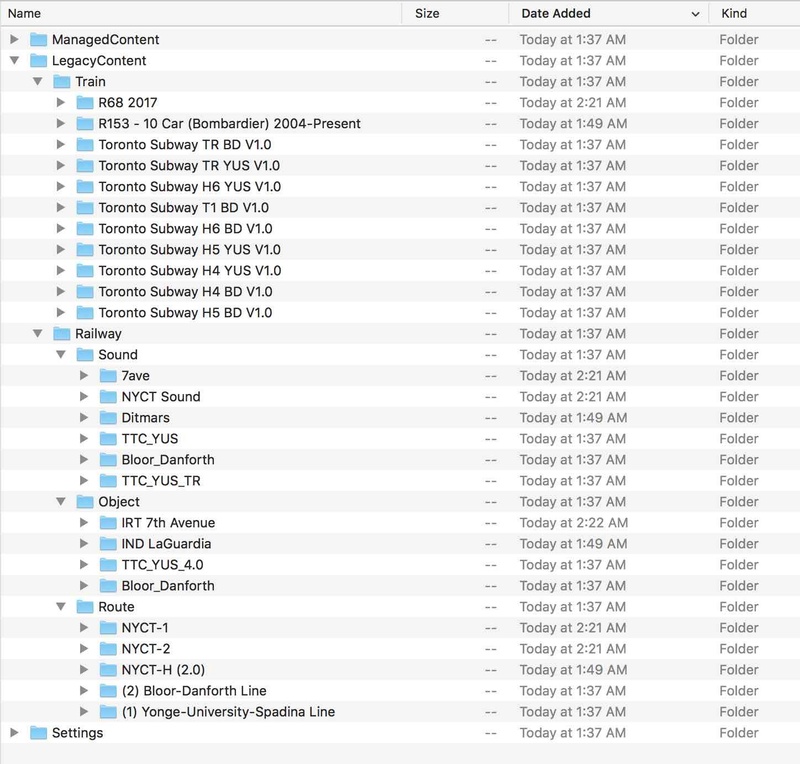Click the Toronto Subway H4 YUS folder icon
Viewport: 800px width, 764px height.
tap(85, 270)
